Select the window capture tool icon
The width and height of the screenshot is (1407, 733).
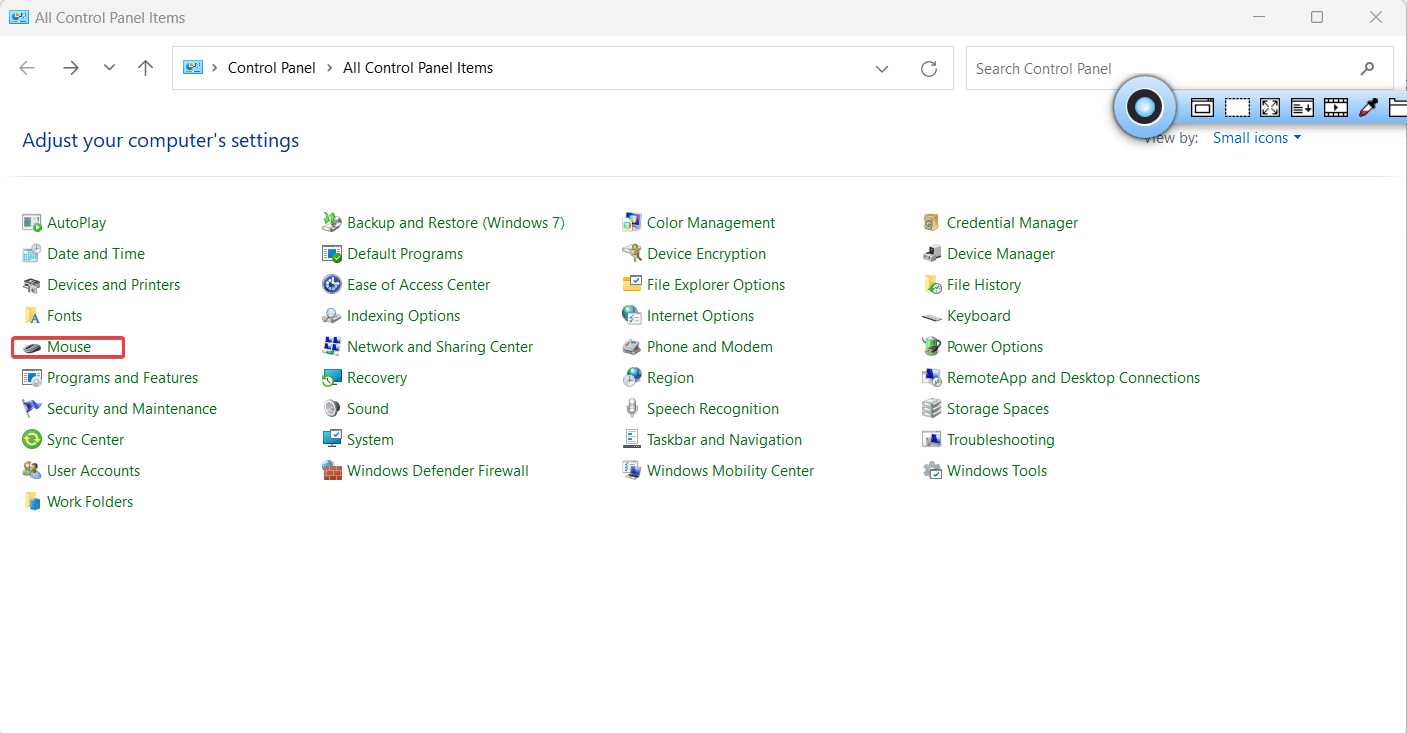[x=1202, y=106]
